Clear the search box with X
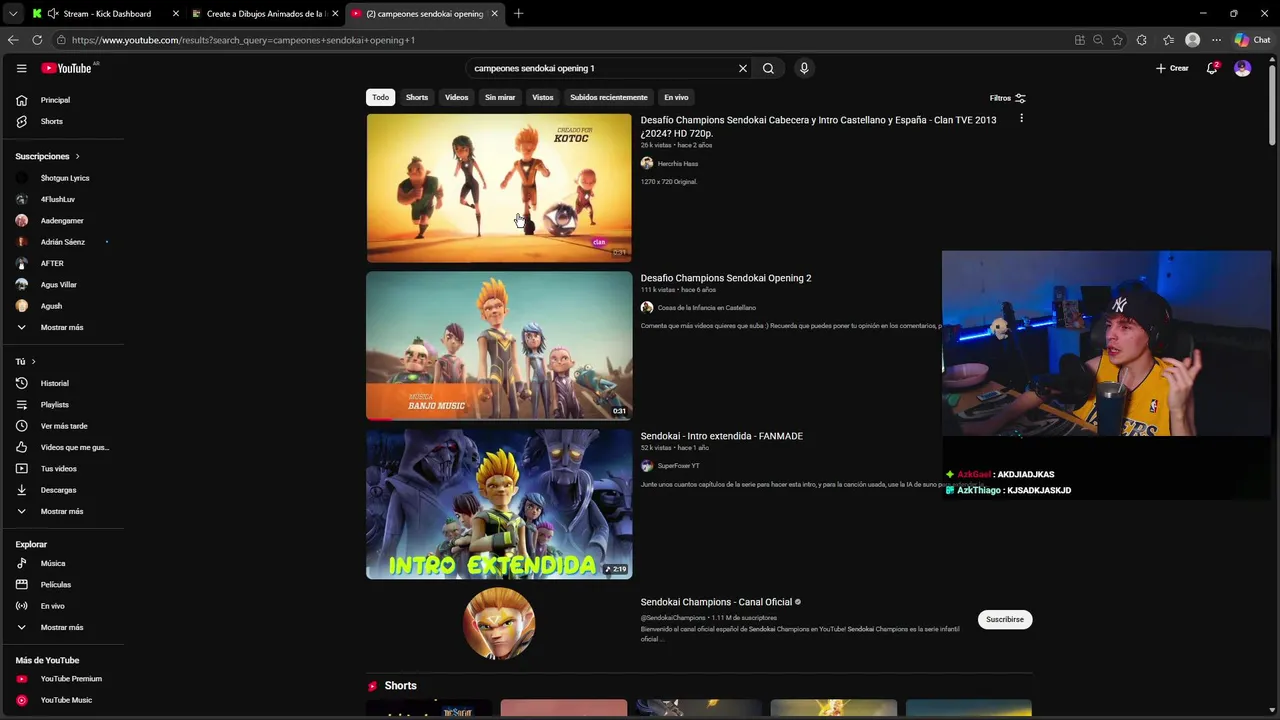1280x720 pixels. 743,68
